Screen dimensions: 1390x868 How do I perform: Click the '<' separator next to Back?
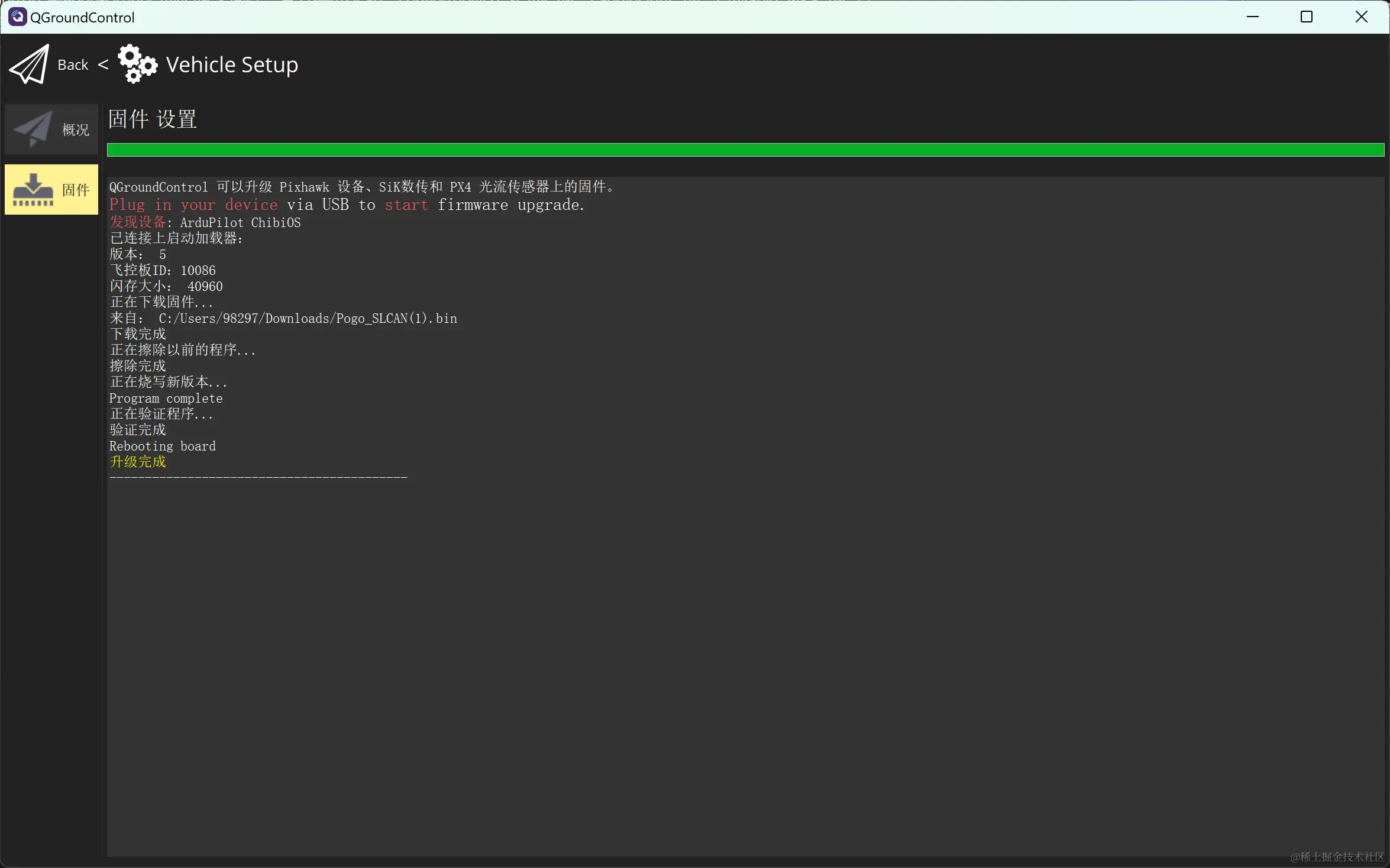(103, 64)
